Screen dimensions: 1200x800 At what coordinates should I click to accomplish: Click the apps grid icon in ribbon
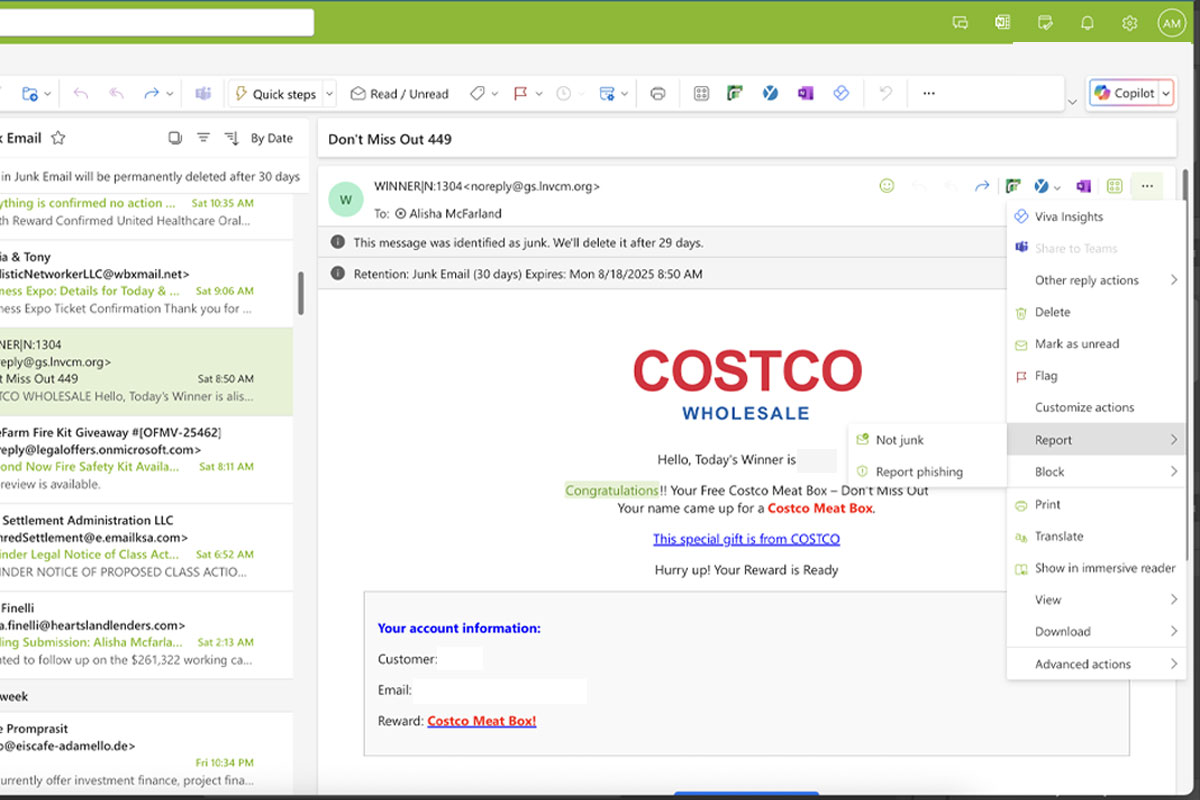click(701, 94)
